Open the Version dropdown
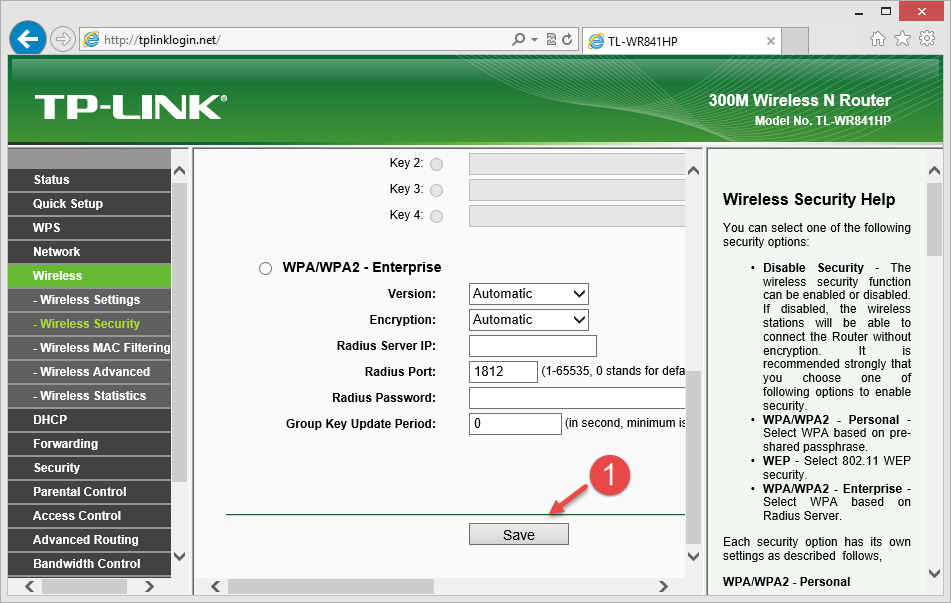 [x=529, y=294]
